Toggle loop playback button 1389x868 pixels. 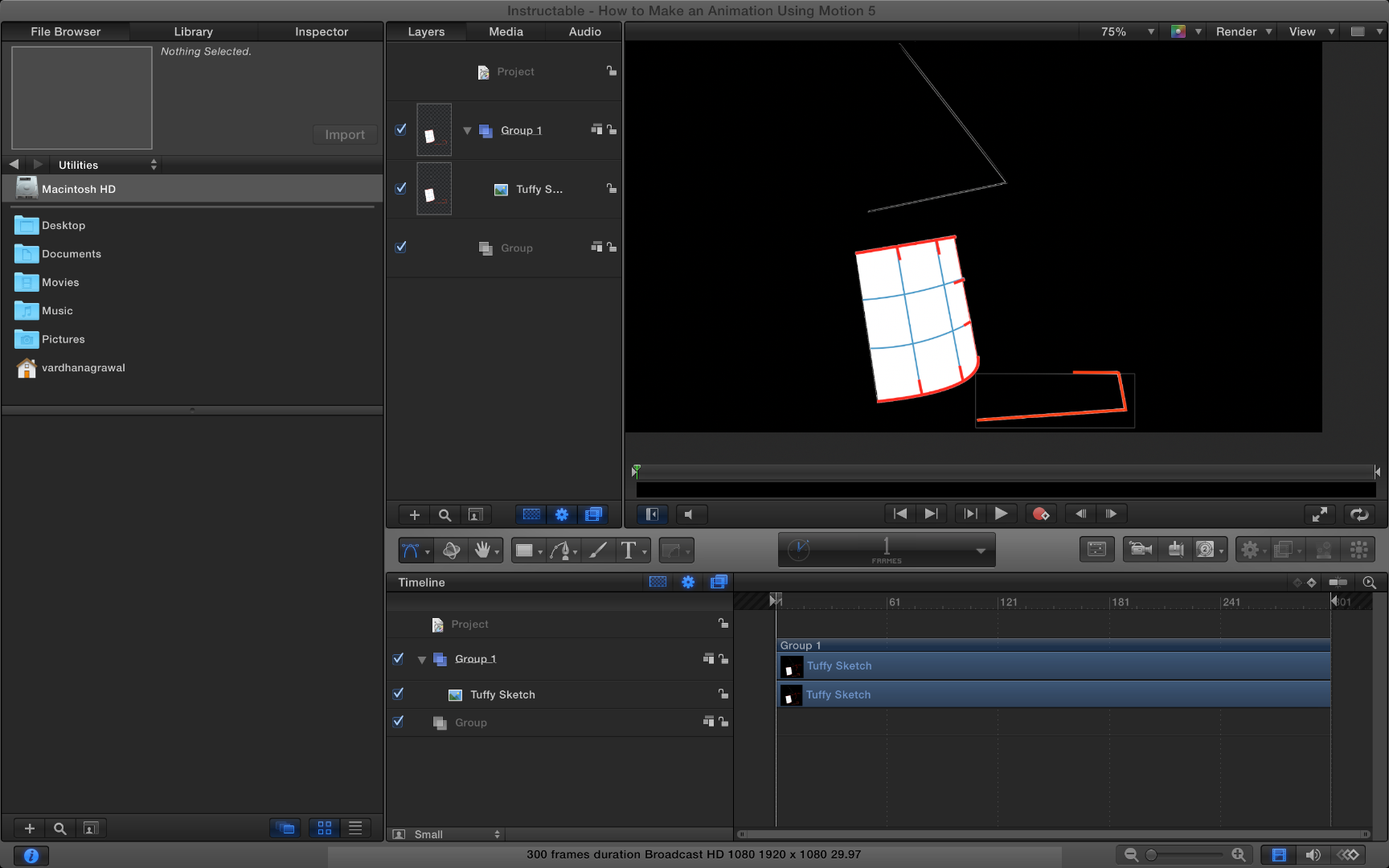(x=1359, y=514)
